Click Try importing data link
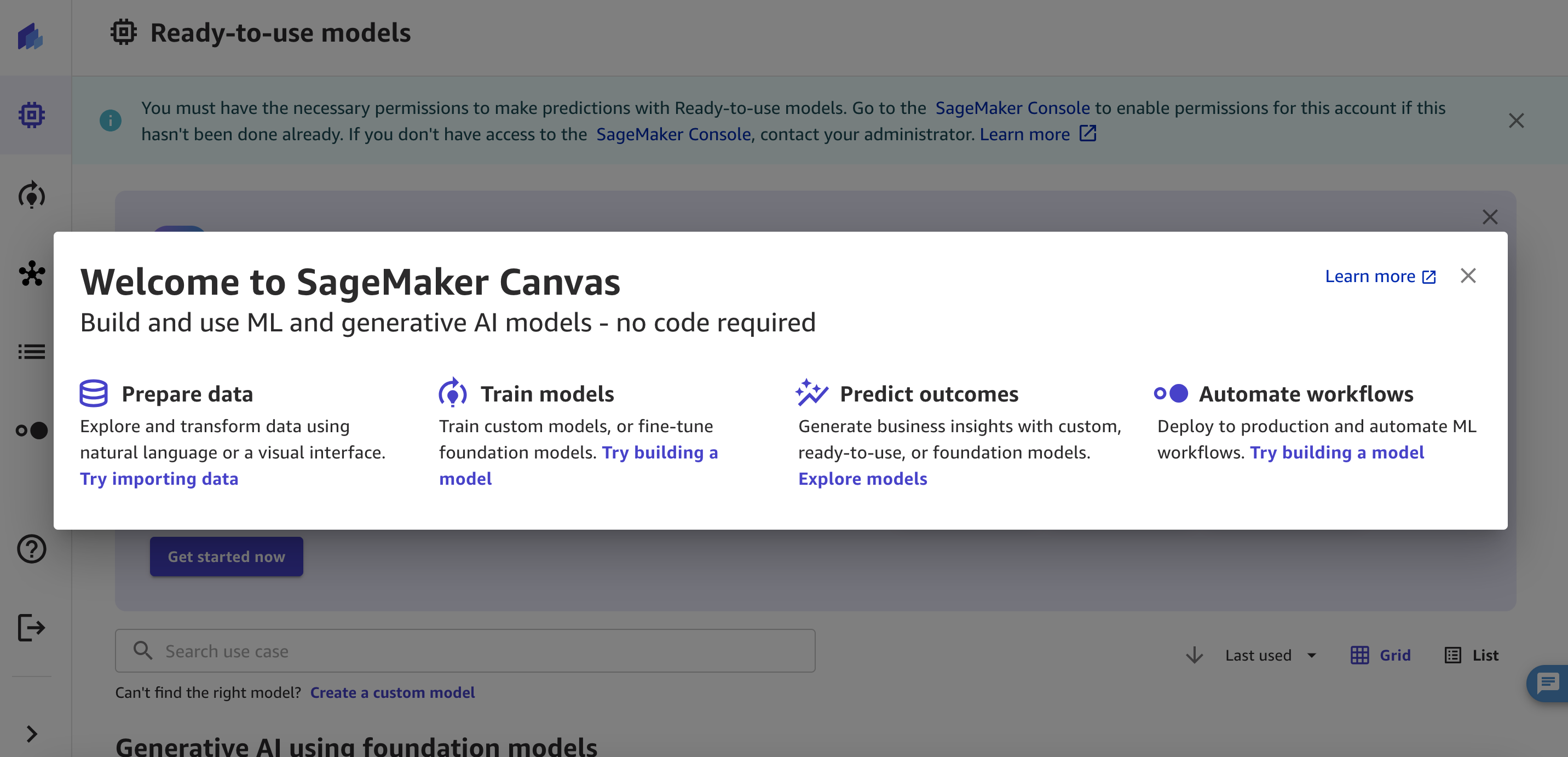The width and height of the screenshot is (1568, 757). 159,479
